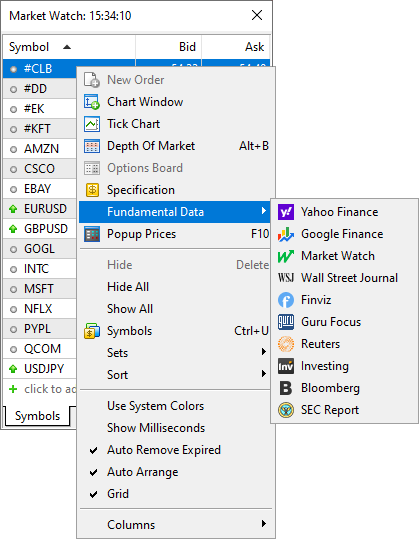419x539 pixels.
Task: Select the QCOM symbol row
Action: (x=40, y=349)
